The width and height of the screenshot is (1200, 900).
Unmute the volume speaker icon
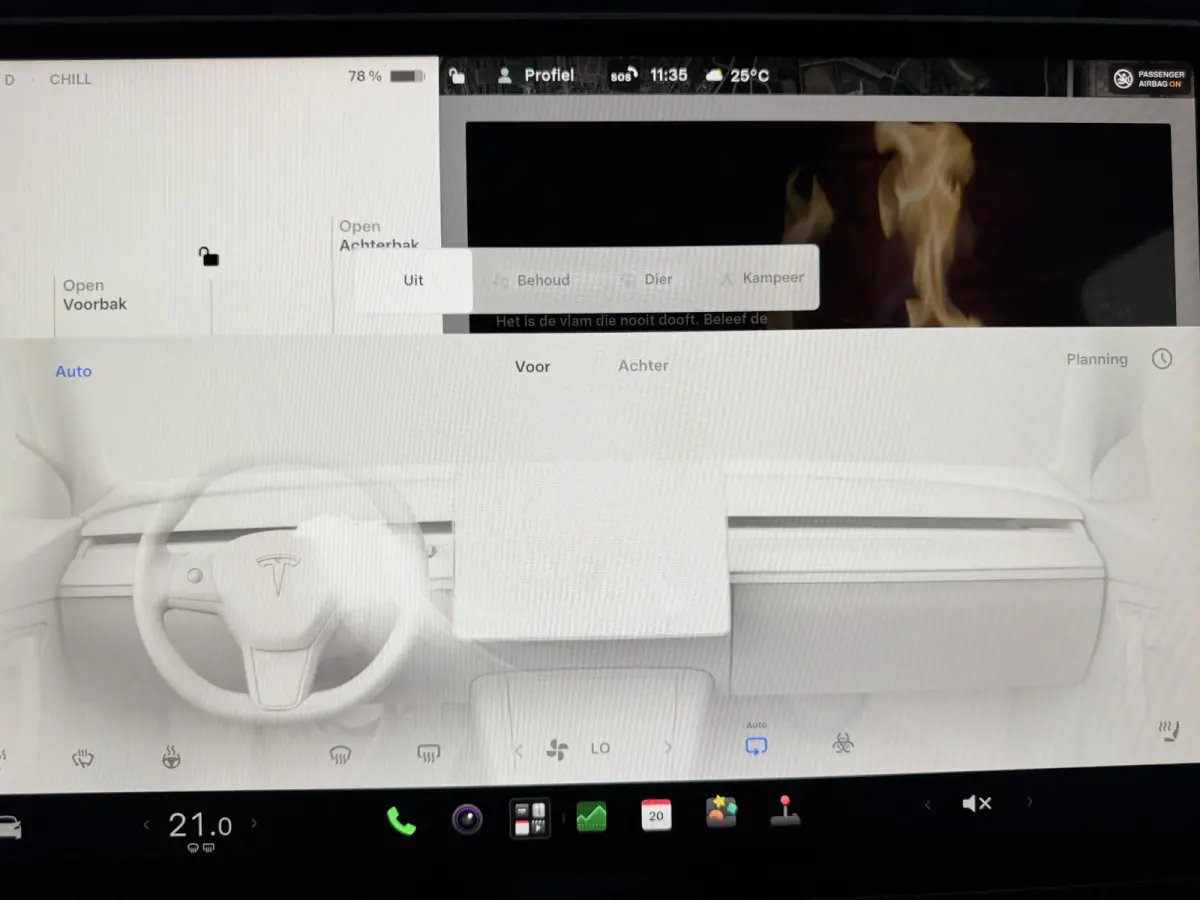click(977, 803)
